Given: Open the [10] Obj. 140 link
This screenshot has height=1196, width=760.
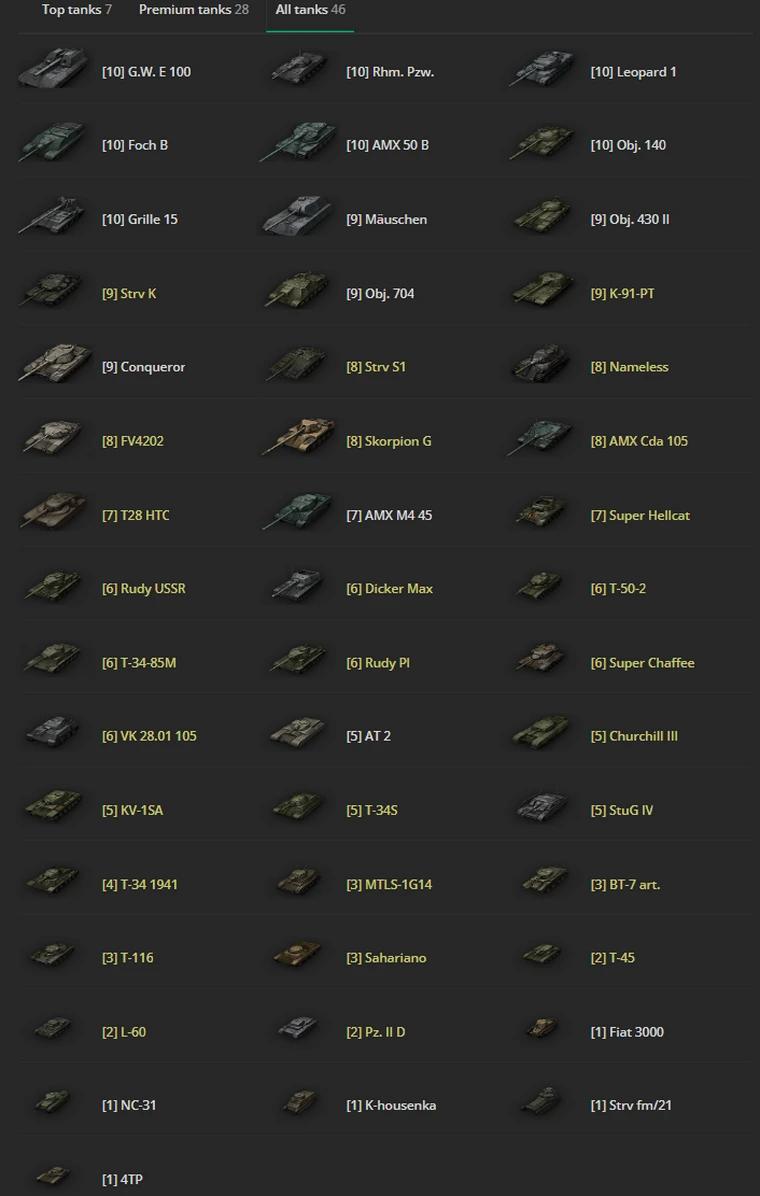Looking at the screenshot, I should (628, 145).
